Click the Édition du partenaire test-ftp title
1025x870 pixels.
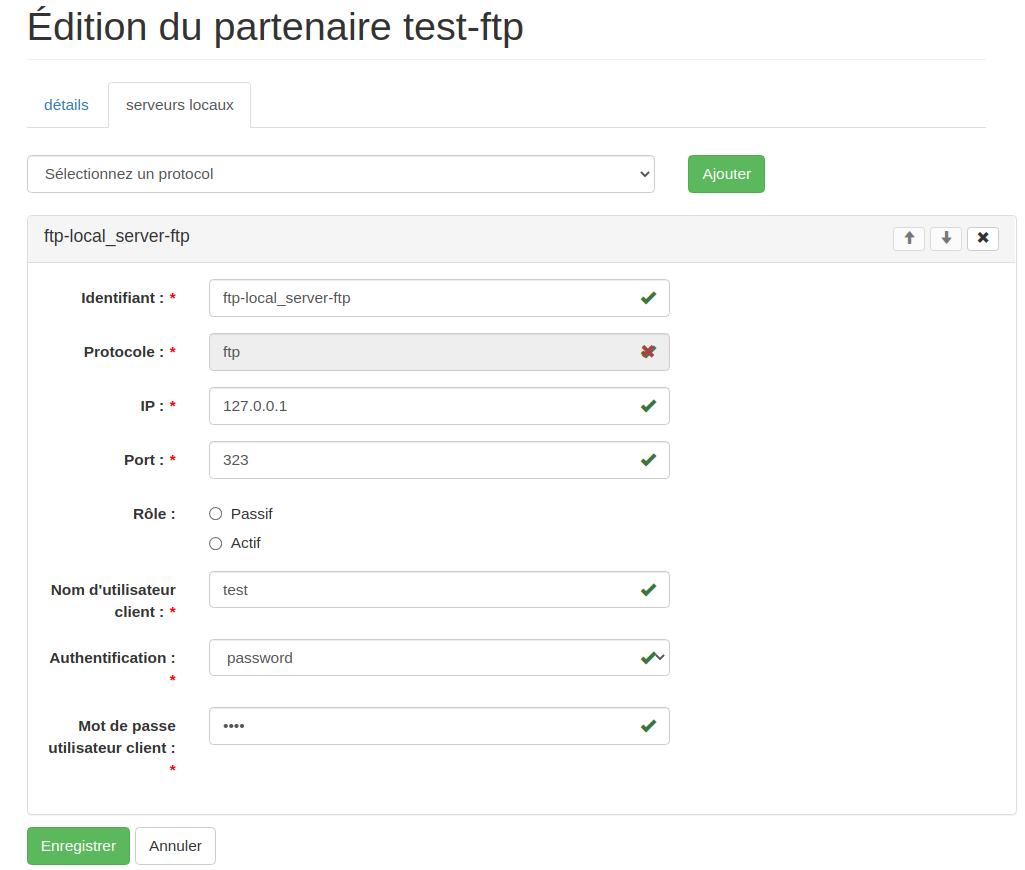point(275,27)
